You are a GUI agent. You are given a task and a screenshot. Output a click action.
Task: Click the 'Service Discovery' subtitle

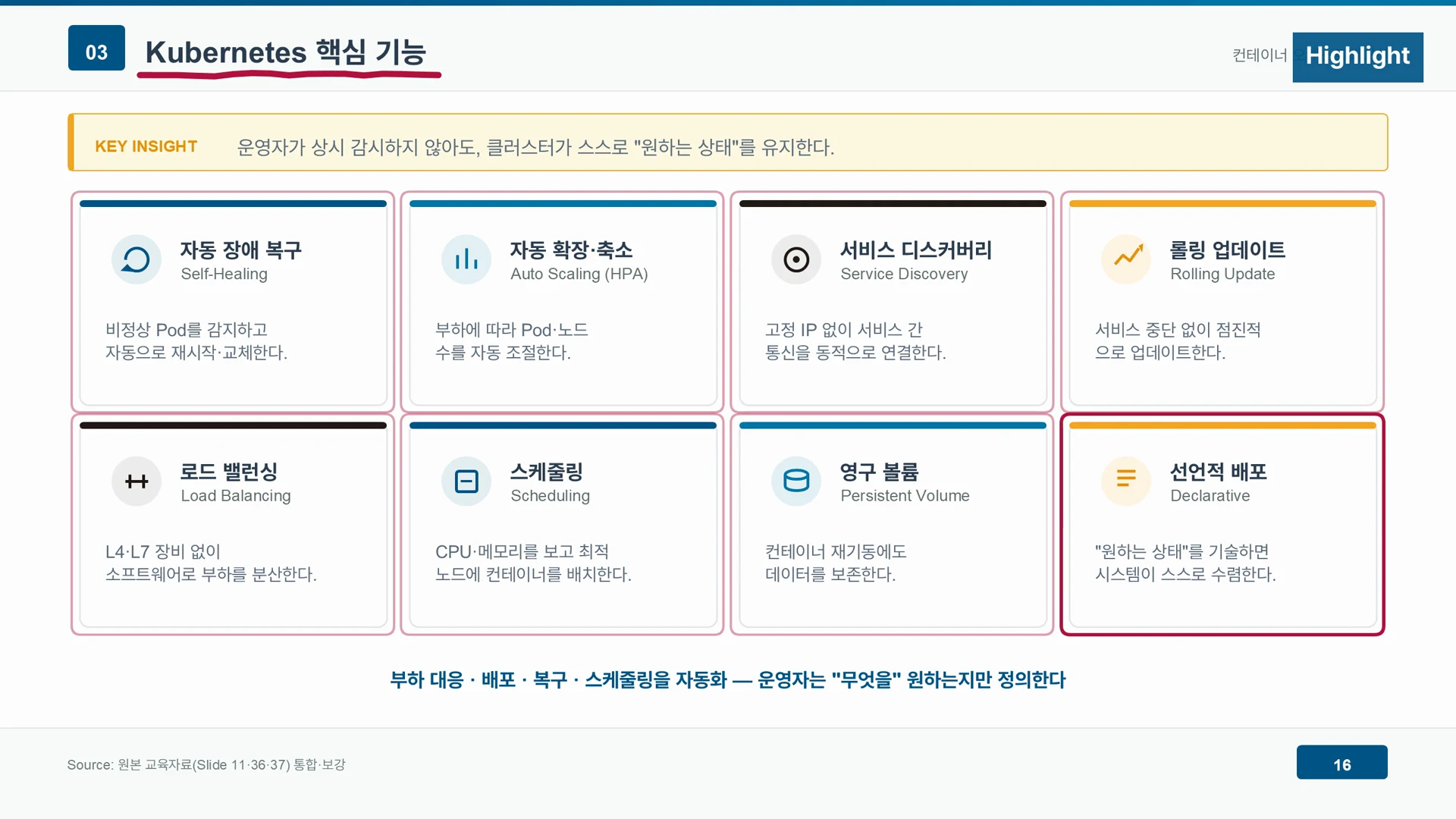[x=904, y=274]
